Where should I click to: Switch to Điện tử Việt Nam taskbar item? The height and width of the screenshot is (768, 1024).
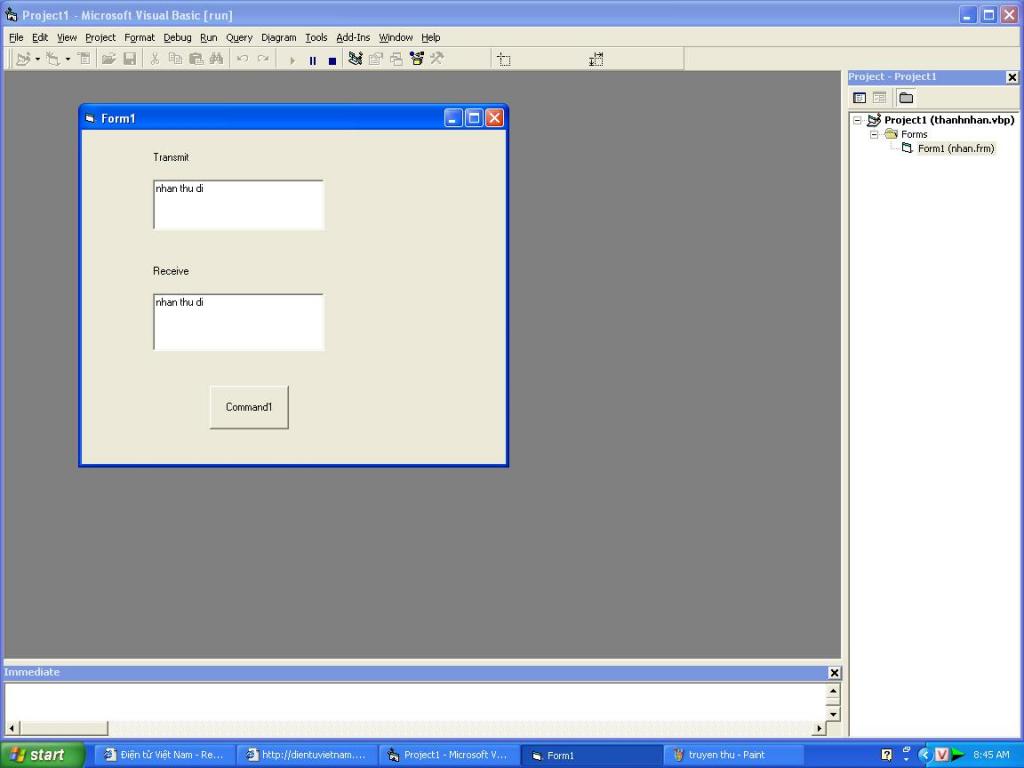pos(163,755)
